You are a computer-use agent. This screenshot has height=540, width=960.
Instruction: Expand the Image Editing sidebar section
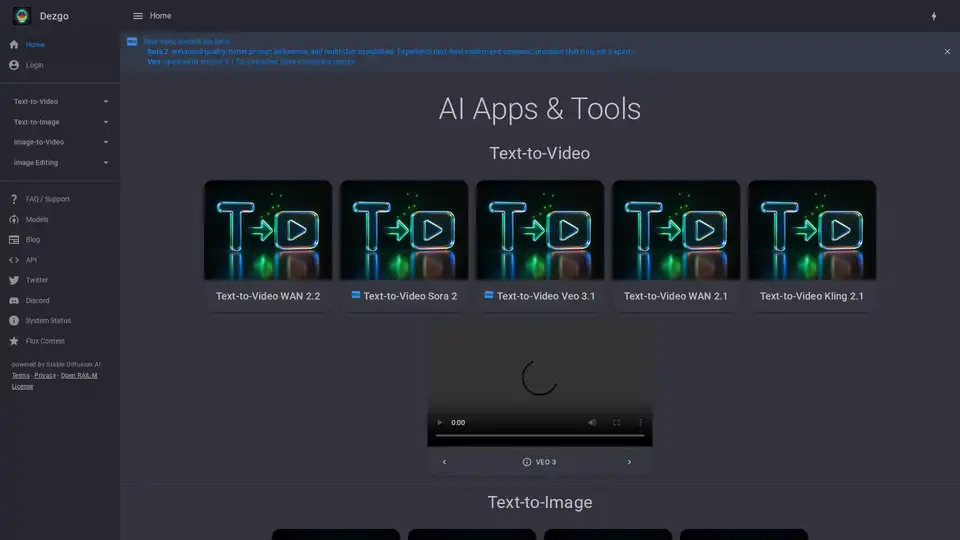click(x=60, y=162)
